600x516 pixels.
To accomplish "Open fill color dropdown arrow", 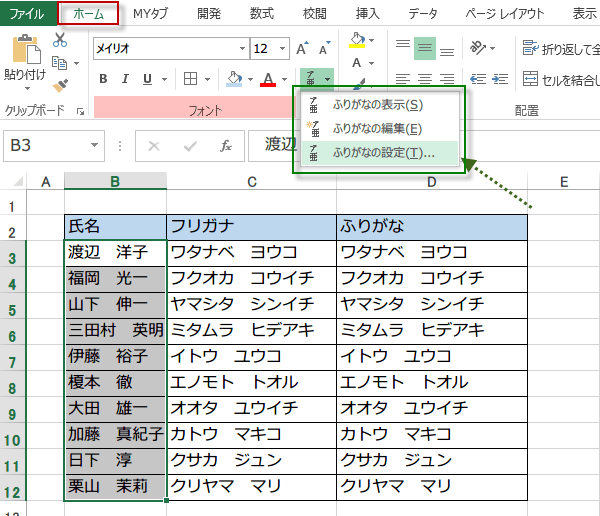I will click(250, 79).
